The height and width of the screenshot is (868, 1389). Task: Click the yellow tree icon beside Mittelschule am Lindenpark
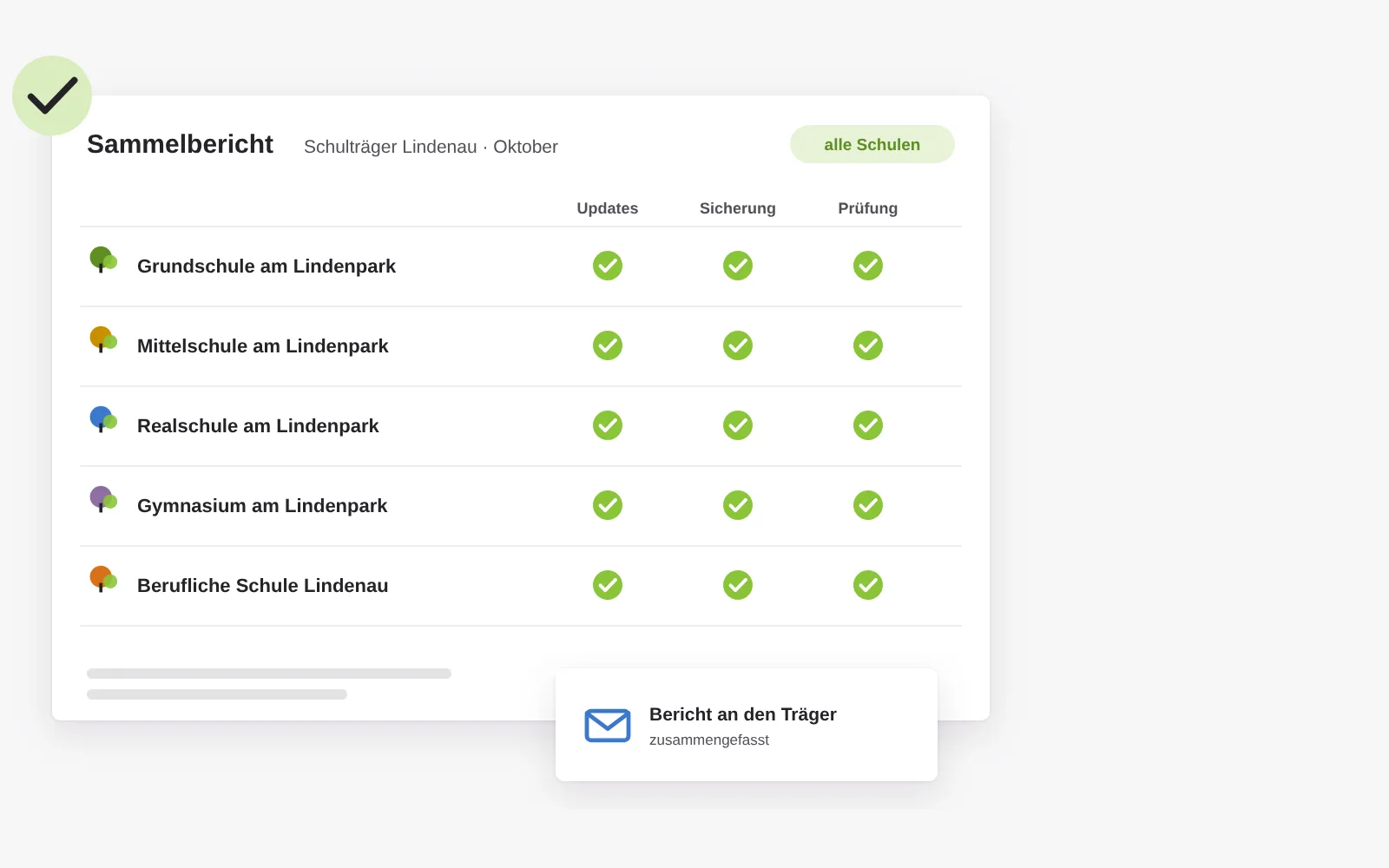tap(103, 339)
